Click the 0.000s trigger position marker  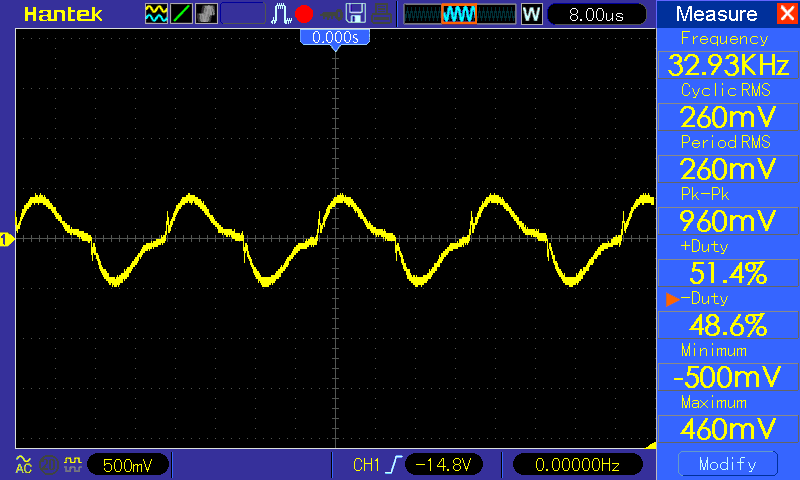tap(335, 38)
